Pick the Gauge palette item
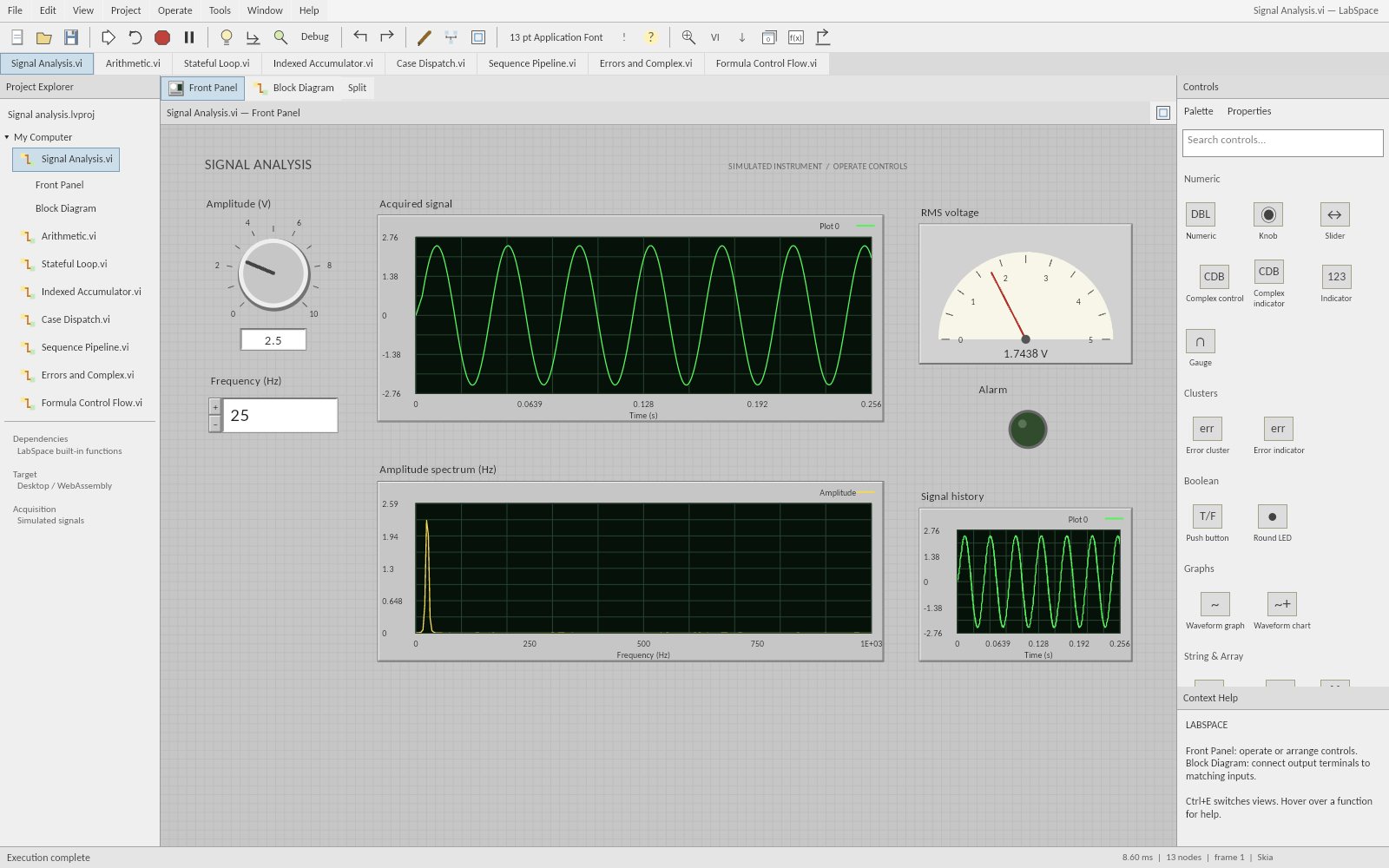Screen dimensions: 1389x868 1201,341
